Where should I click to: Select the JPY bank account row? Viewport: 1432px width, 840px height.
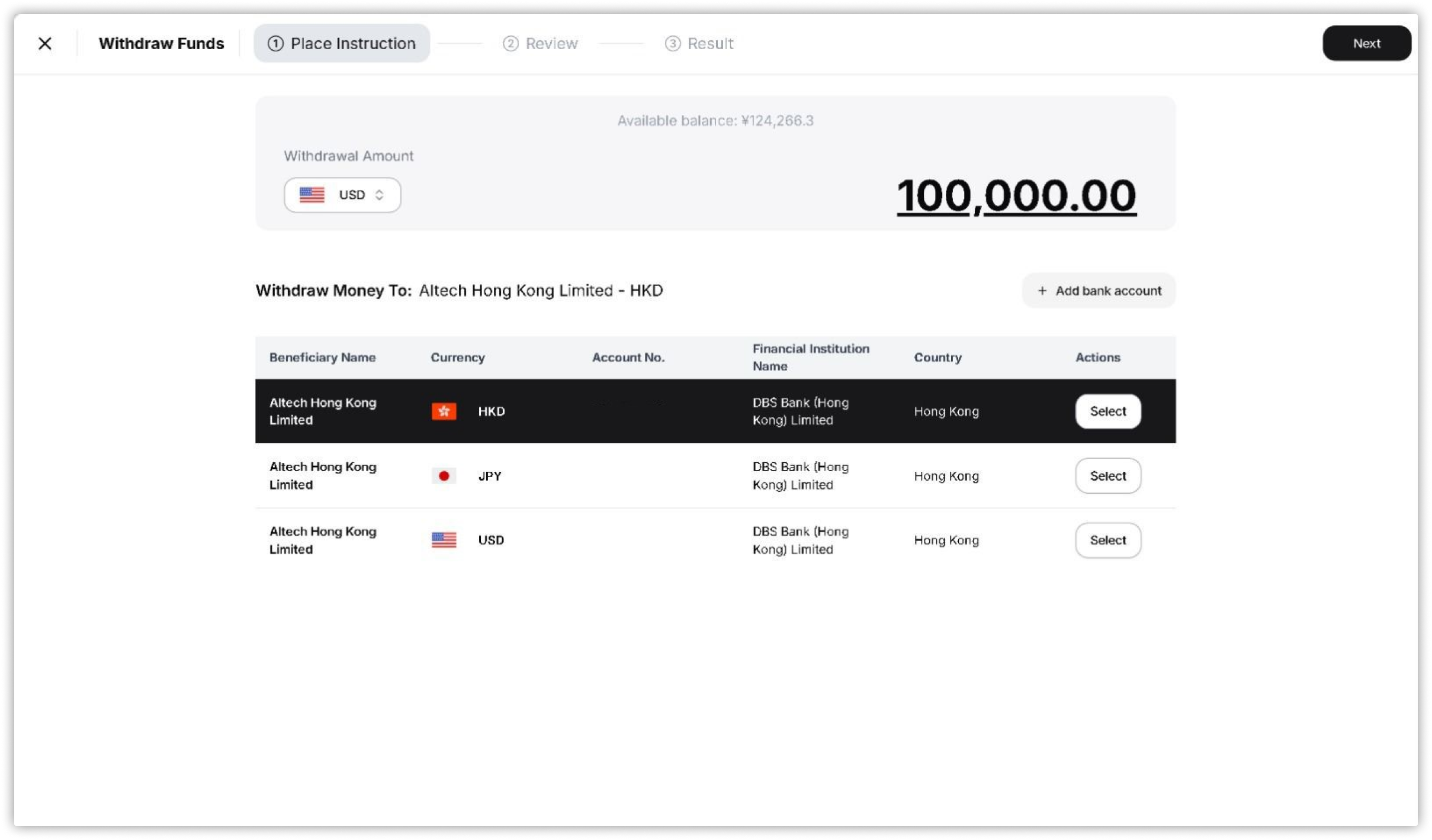coord(1107,475)
